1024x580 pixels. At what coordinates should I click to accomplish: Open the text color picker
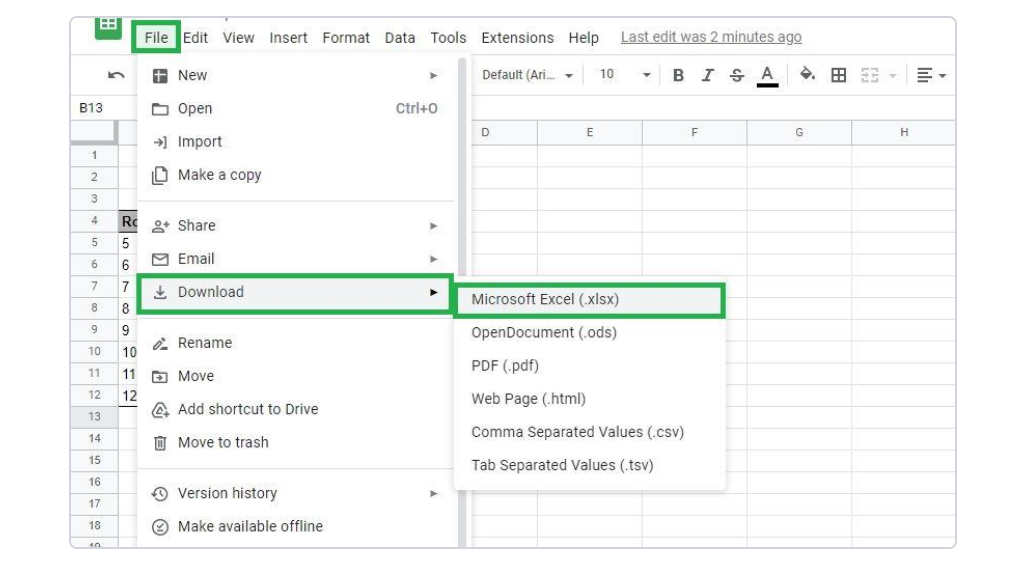point(767,76)
